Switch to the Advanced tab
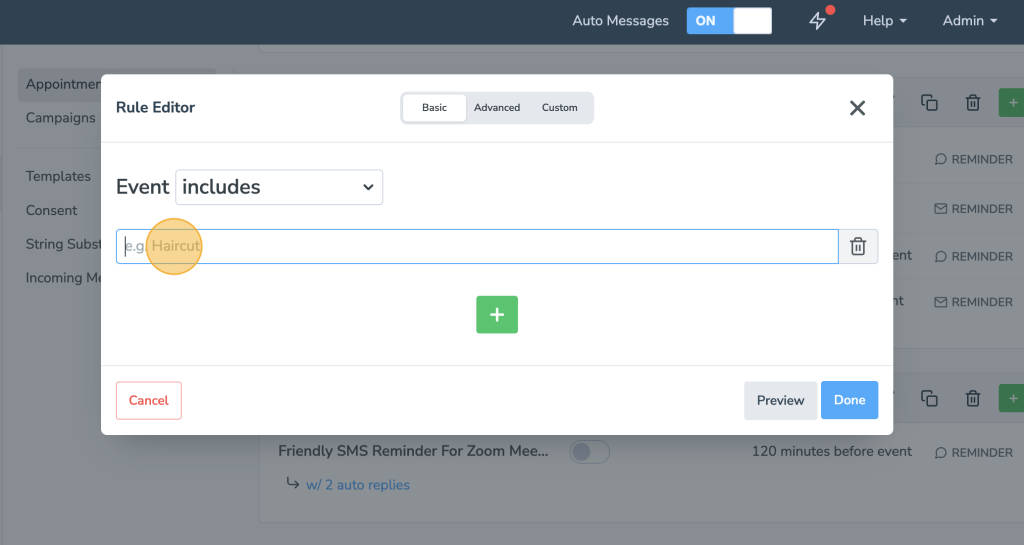This screenshot has width=1024, height=545. 497,108
